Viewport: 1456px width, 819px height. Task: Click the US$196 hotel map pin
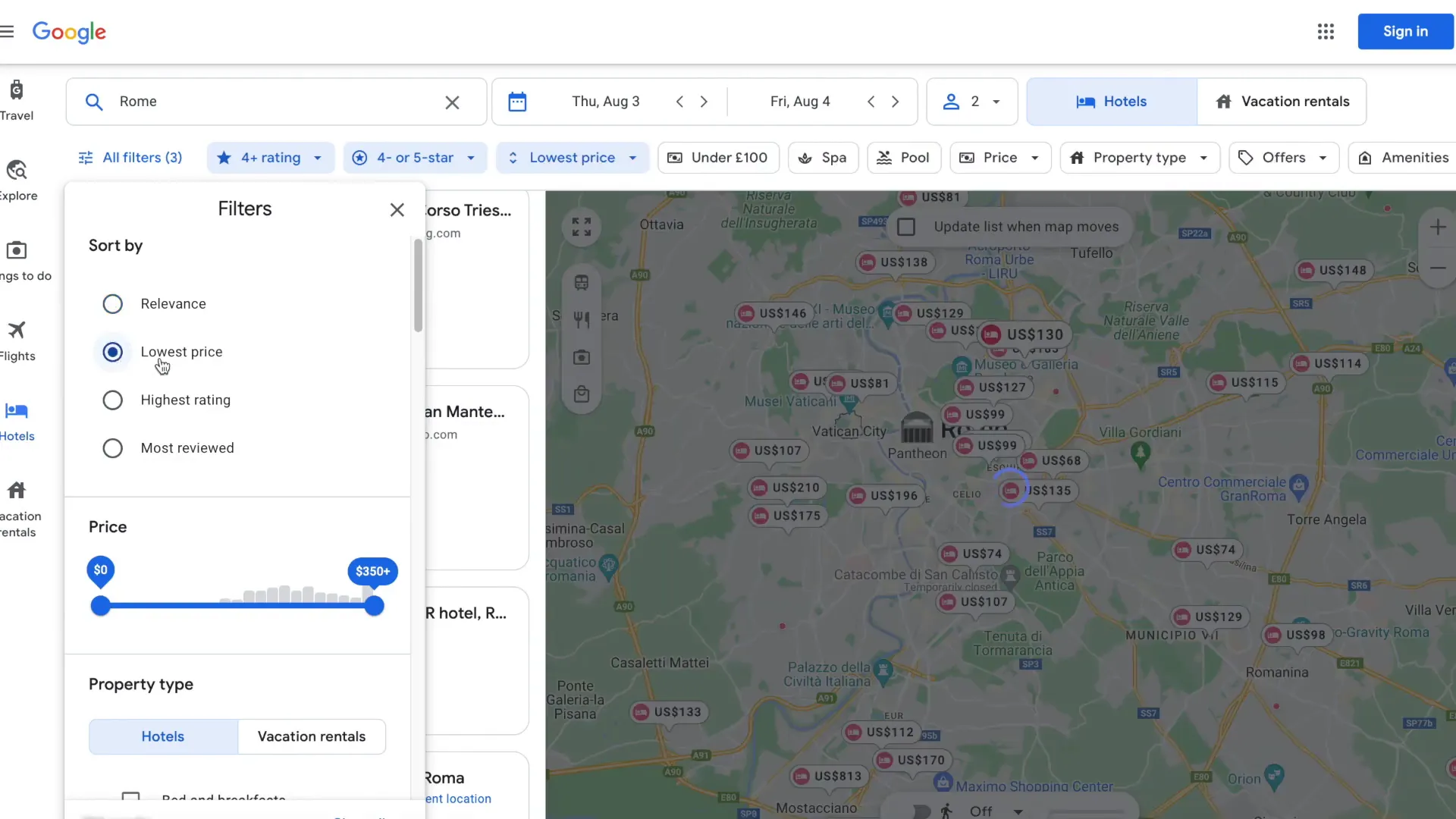click(884, 496)
